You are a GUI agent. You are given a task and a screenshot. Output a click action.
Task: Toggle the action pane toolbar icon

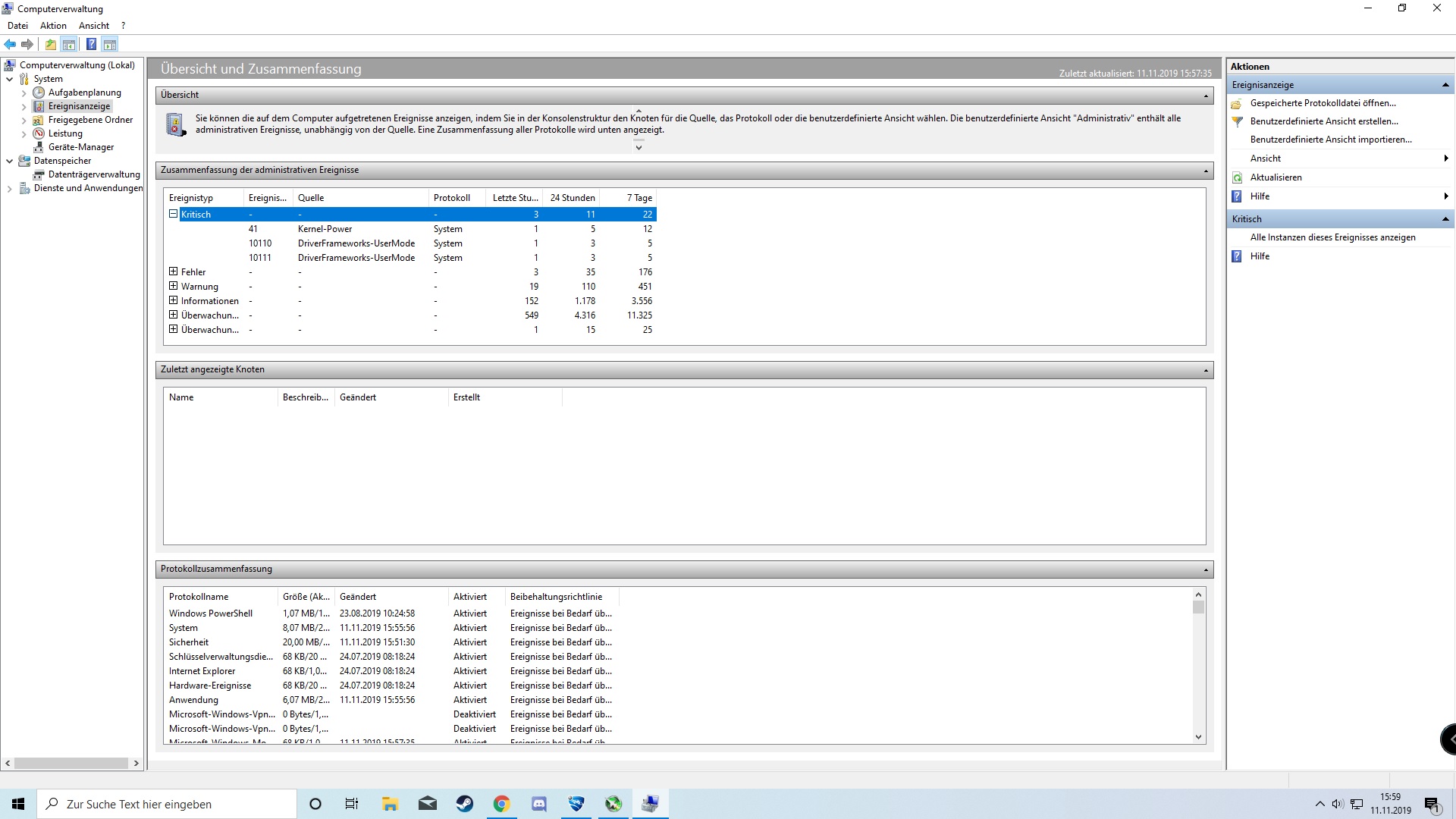(110, 44)
